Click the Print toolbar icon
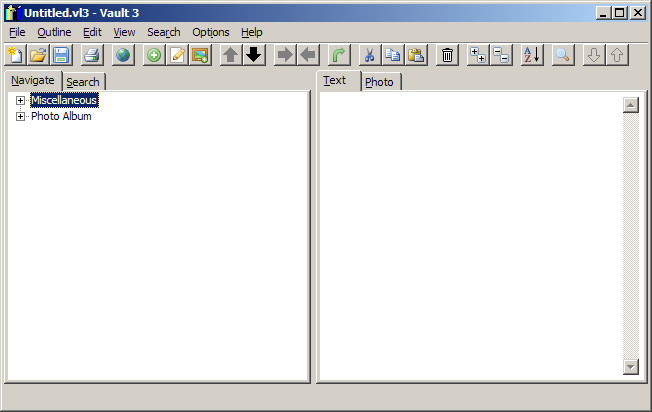The width and height of the screenshot is (652, 412). coord(91,55)
